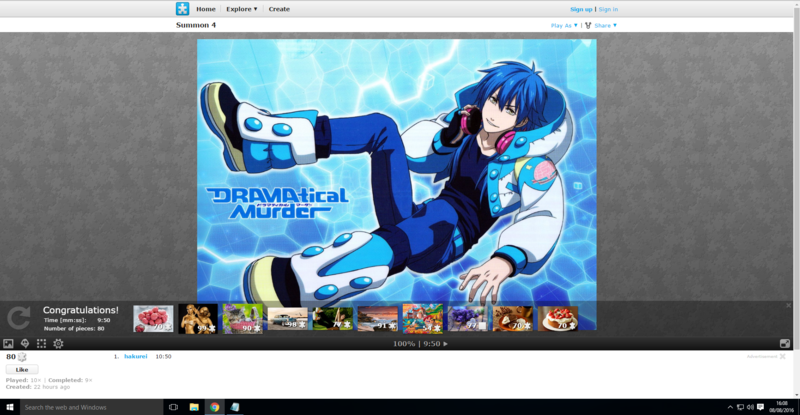Image resolution: width=800 pixels, height=415 pixels.
Task: Click the '10:50' best time entry
Action: (x=163, y=356)
